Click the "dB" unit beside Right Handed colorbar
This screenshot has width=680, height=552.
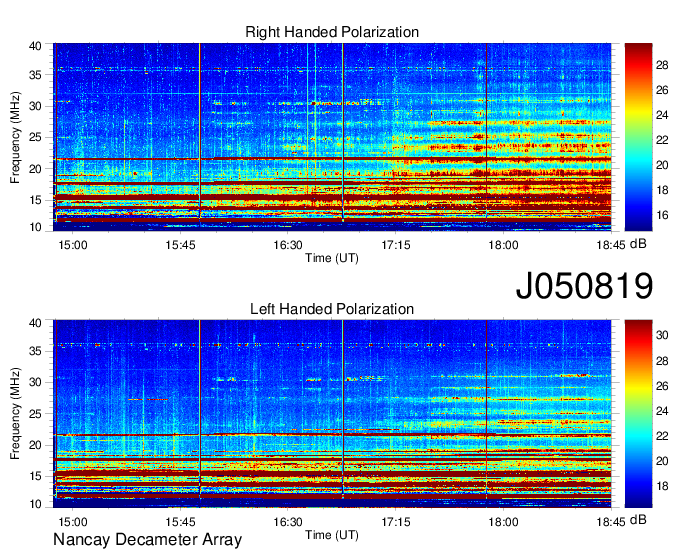pos(638,244)
